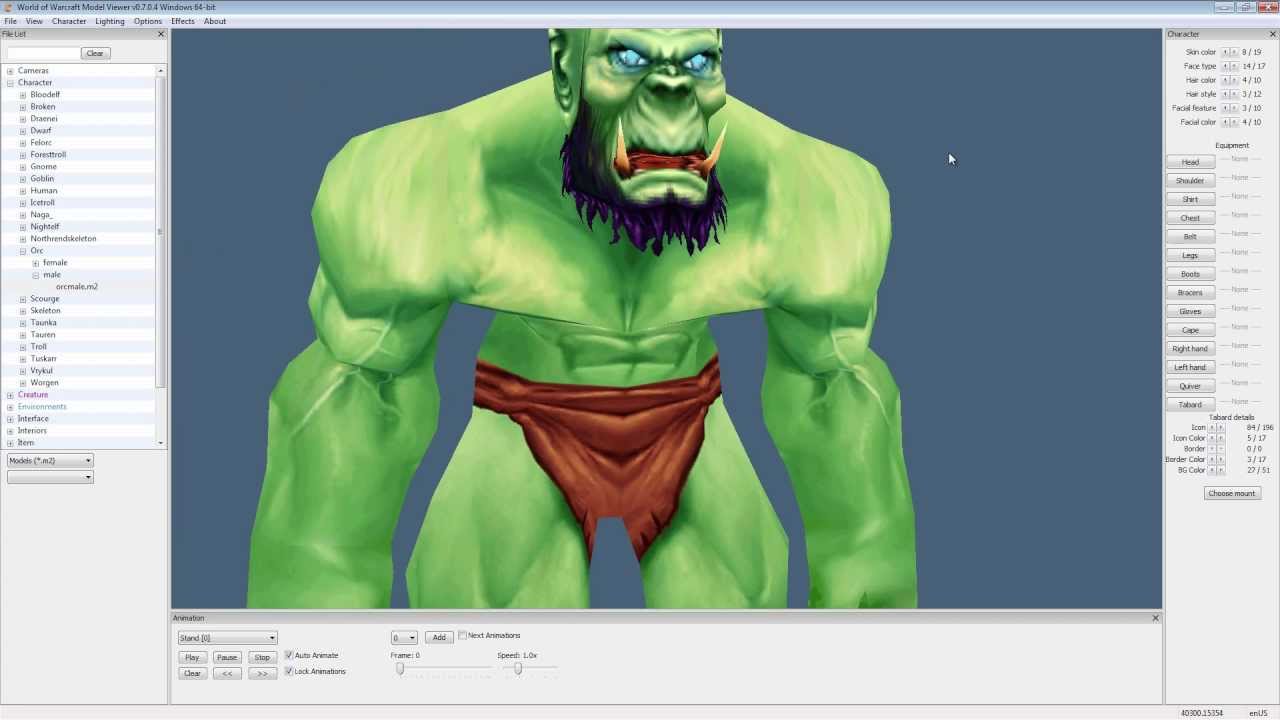Open the Options menu
Image resolution: width=1280 pixels, height=720 pixels.
pos(148,21)
